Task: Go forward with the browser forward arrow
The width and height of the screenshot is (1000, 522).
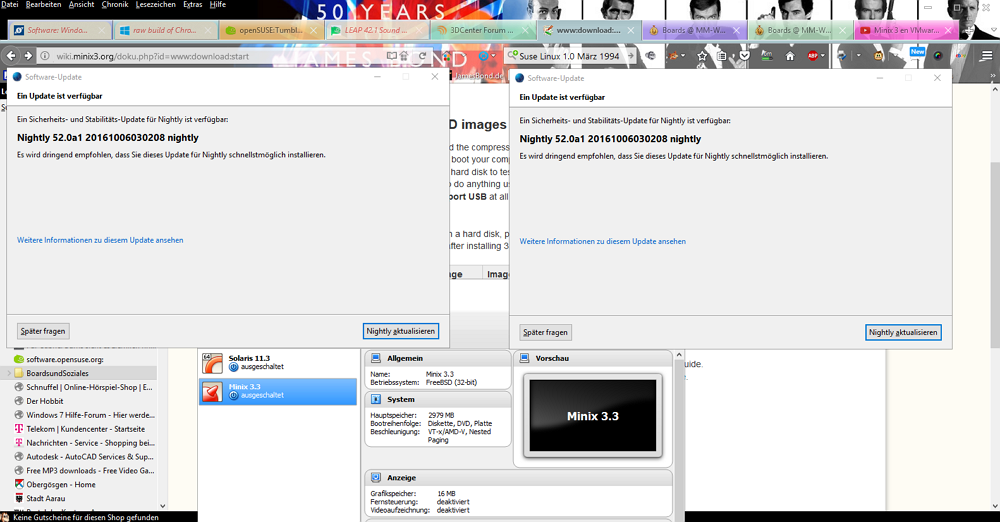Action: 27,56
